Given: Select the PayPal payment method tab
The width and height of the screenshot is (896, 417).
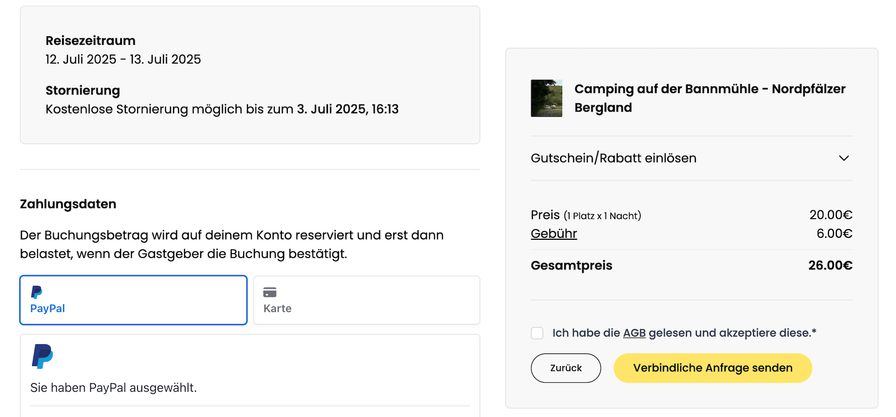Looking at the screenshot, I should 133,300.
